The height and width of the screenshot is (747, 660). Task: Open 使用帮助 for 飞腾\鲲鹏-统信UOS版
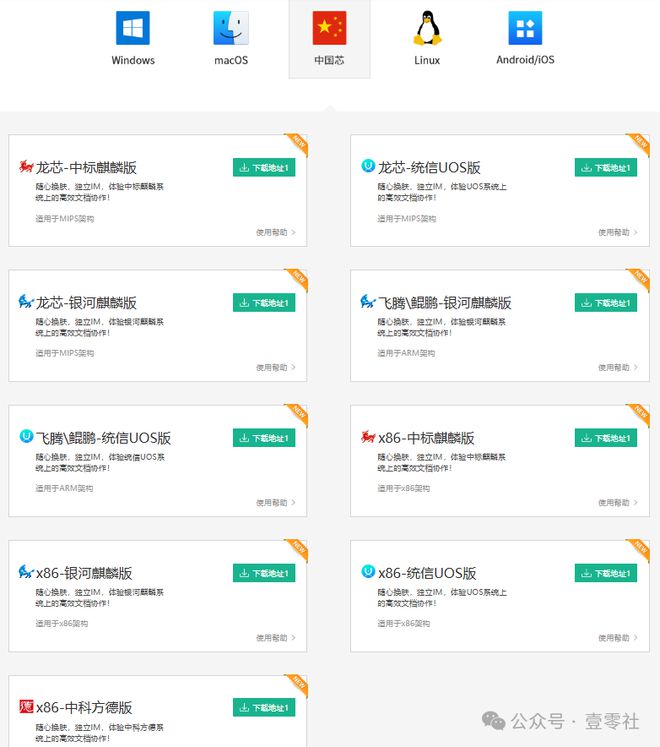(x=276, y=503)
